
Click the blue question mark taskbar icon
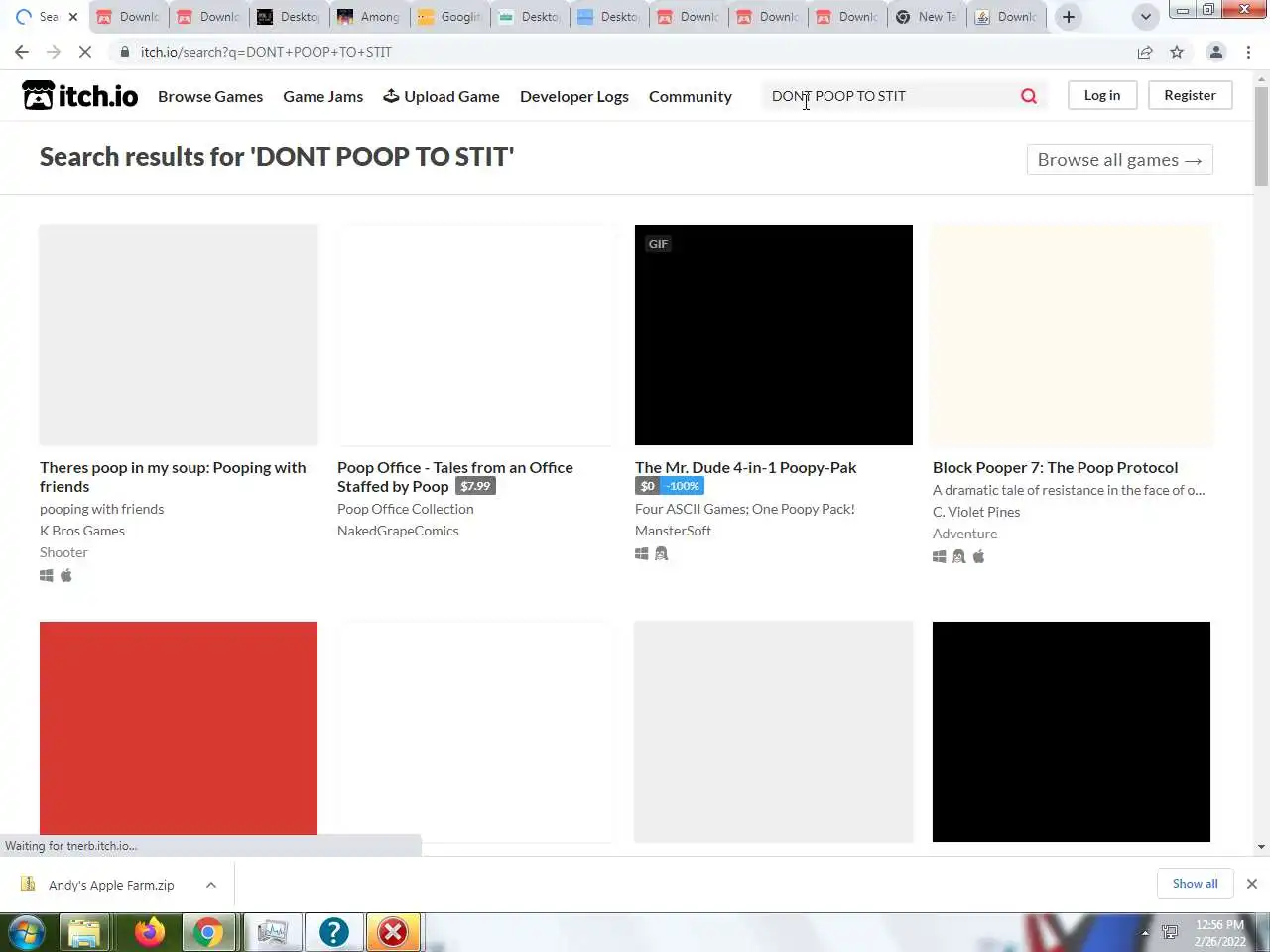tap(333, 932)
